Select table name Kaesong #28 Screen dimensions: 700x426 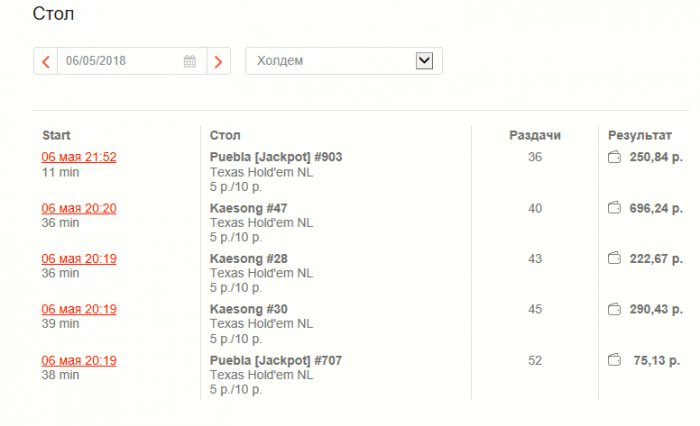pos(249,259)
